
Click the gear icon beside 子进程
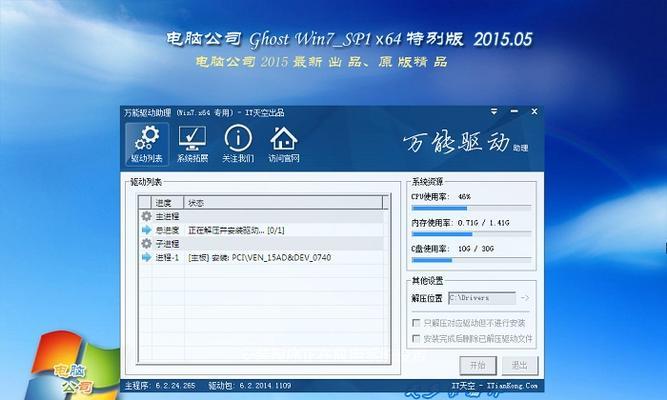coord(146,243)
